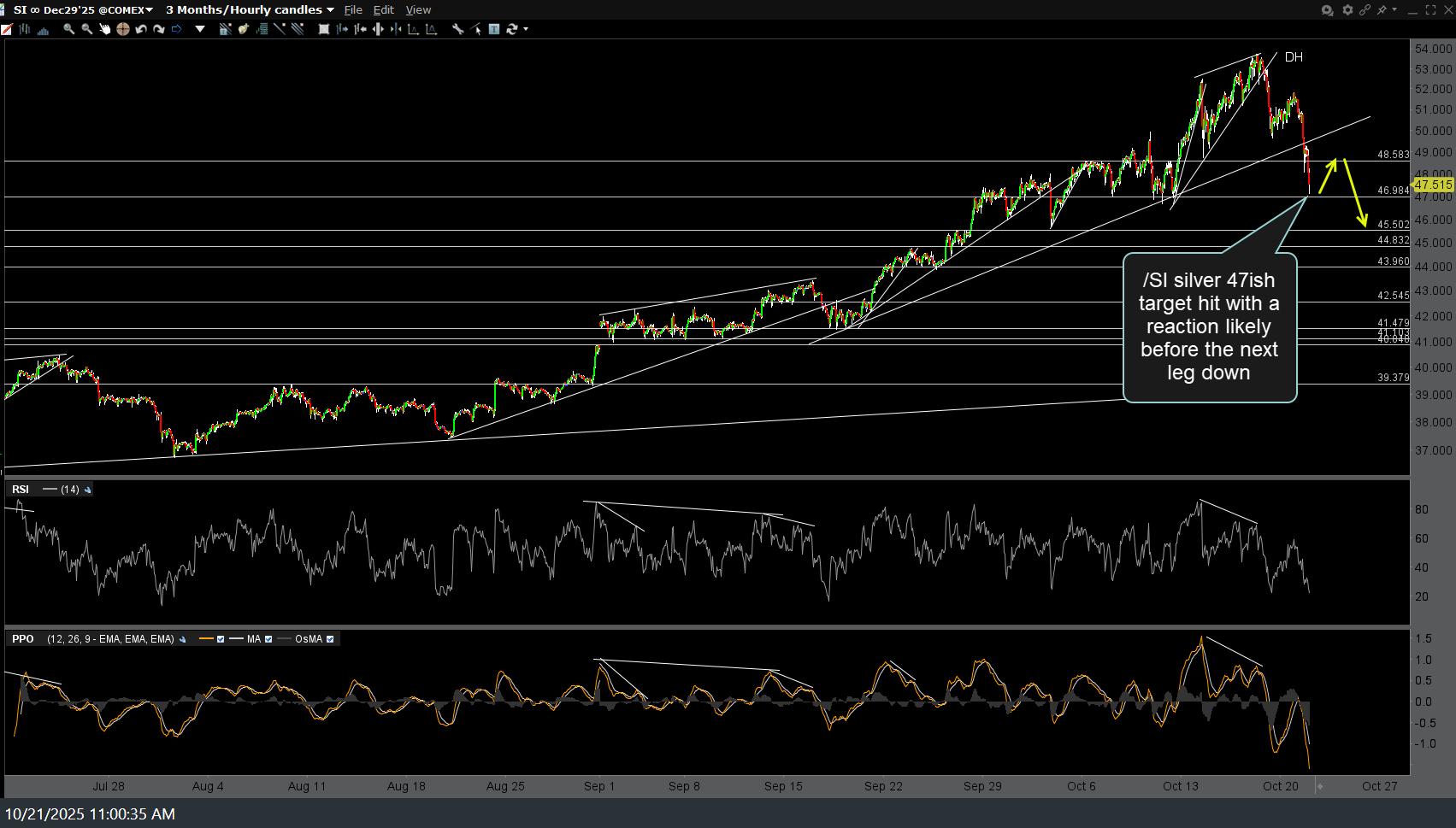
Task: Select the hand pan tool
Action: click(105, 29)
